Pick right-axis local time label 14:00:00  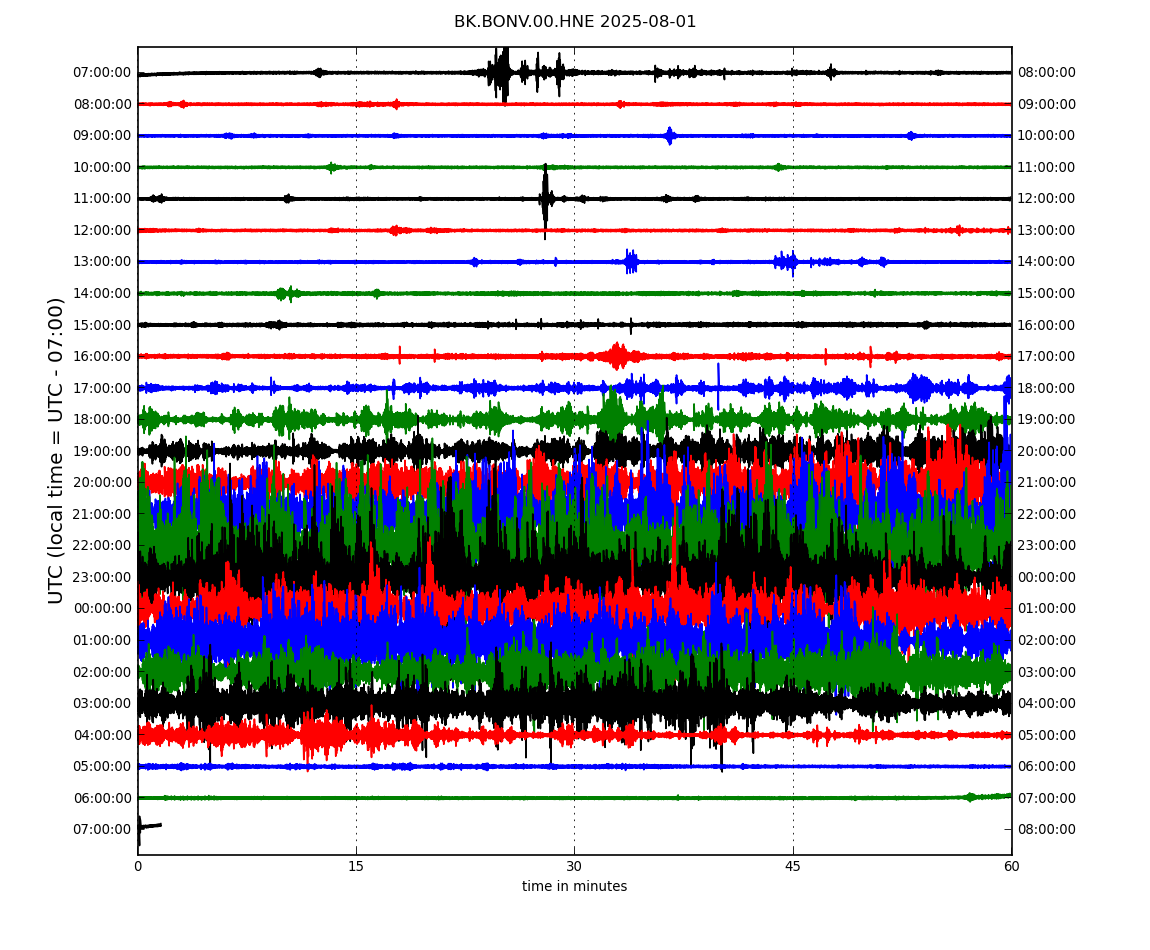[x=1047, y=262]
